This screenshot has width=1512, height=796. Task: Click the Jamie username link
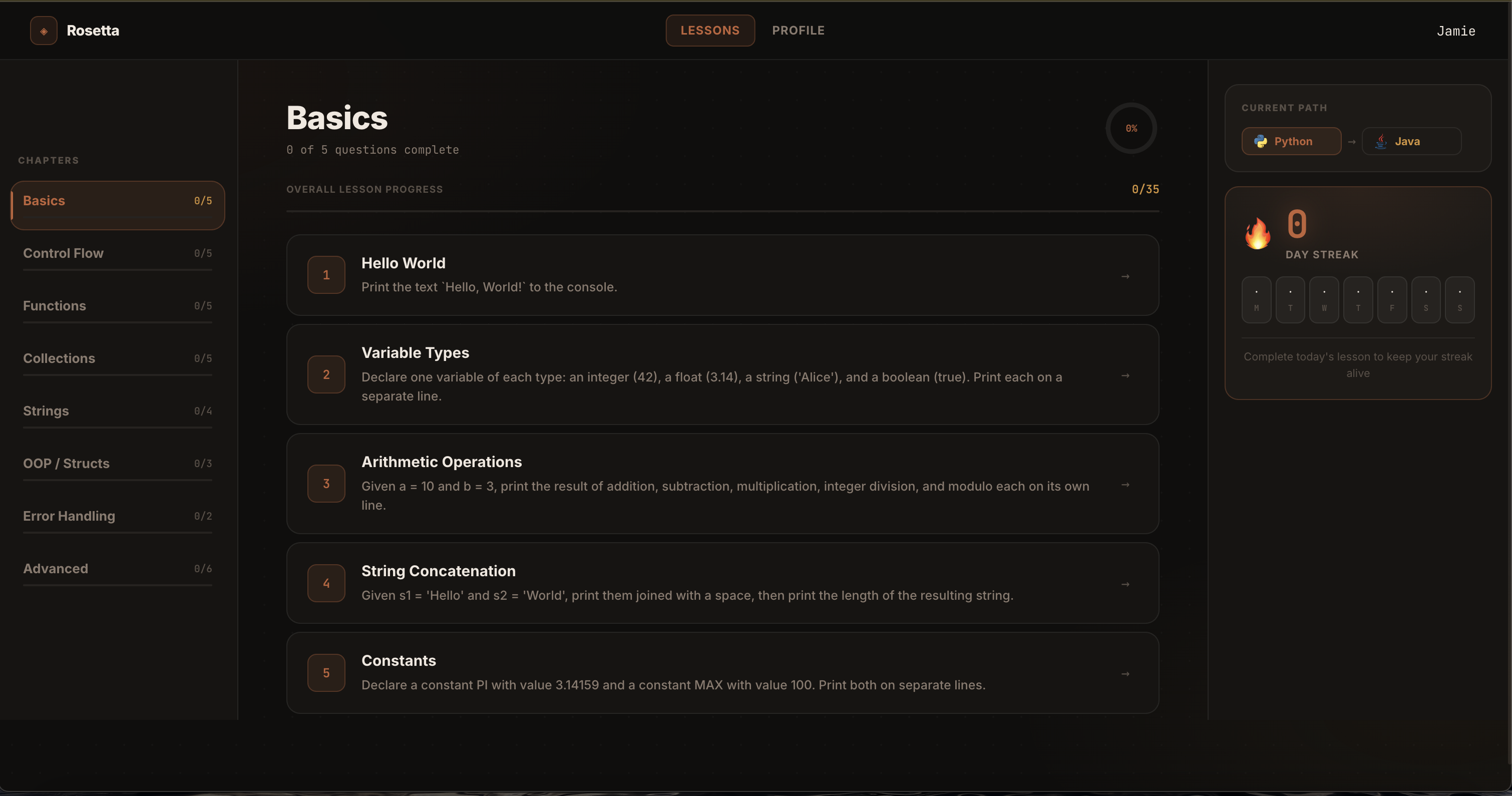[1455, 31]
